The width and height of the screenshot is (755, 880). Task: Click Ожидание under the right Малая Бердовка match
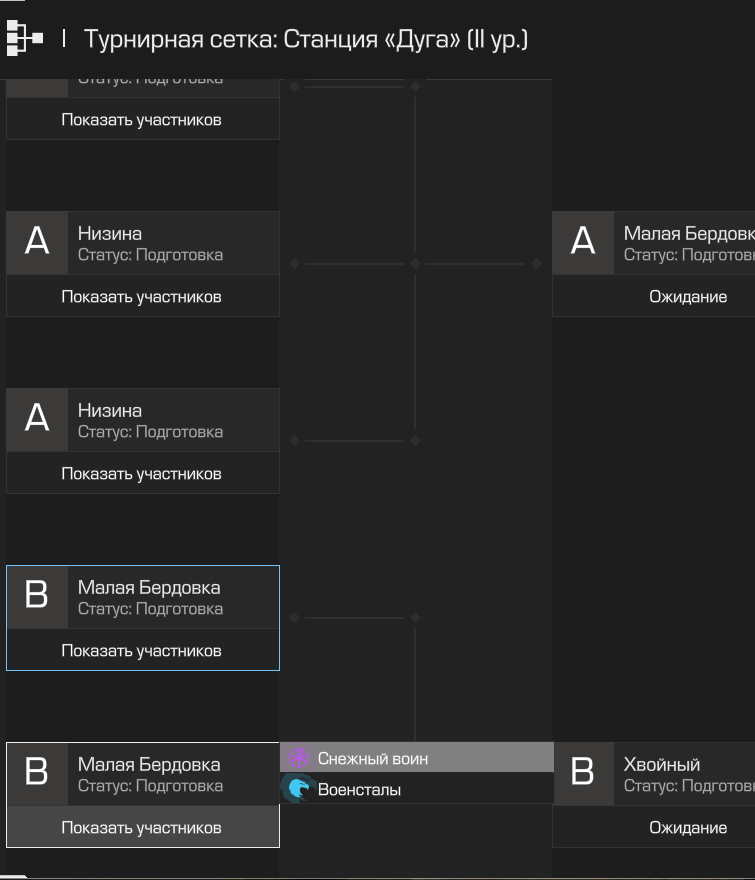click(x=688, y=296)
